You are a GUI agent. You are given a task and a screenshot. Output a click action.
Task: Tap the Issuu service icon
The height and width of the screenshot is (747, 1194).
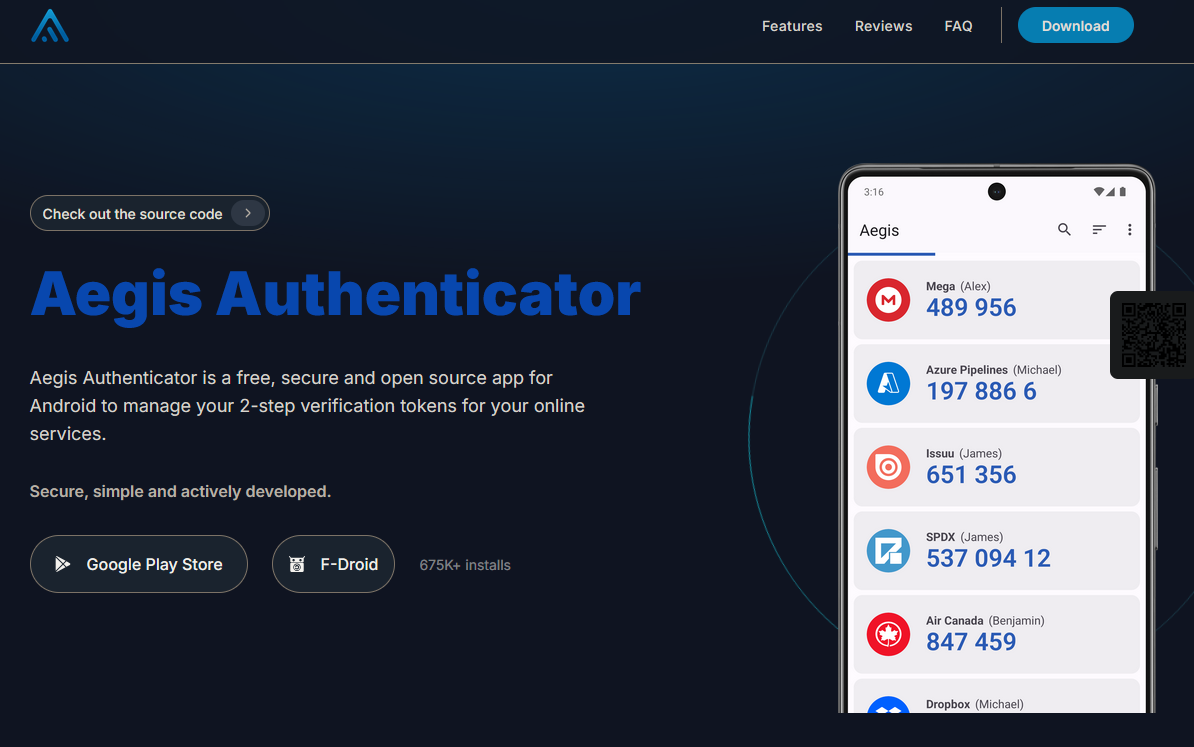888,467
